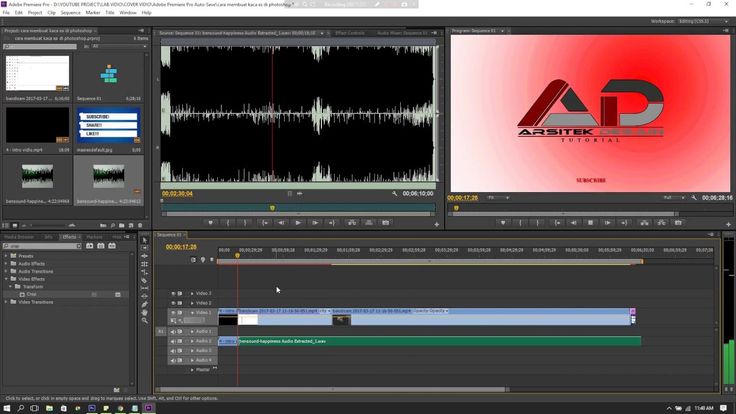Open the Sequence menu
The image size is (736, 414).
(x=70, y=13)
